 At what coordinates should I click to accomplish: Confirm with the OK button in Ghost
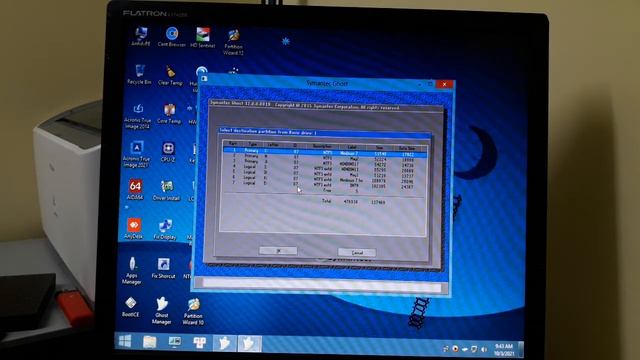pos(278,250)
